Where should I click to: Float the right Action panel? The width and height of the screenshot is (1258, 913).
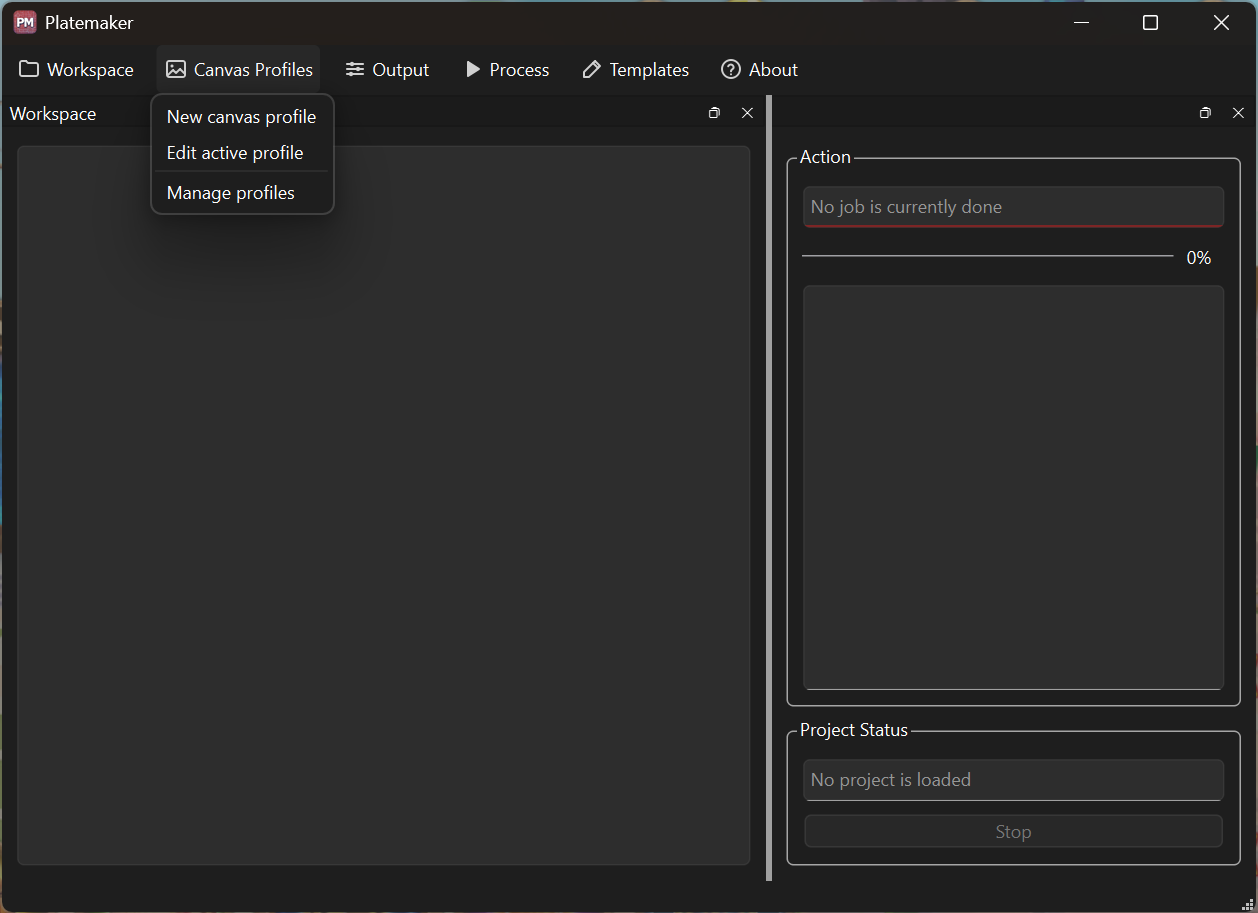coord(1205,113)
